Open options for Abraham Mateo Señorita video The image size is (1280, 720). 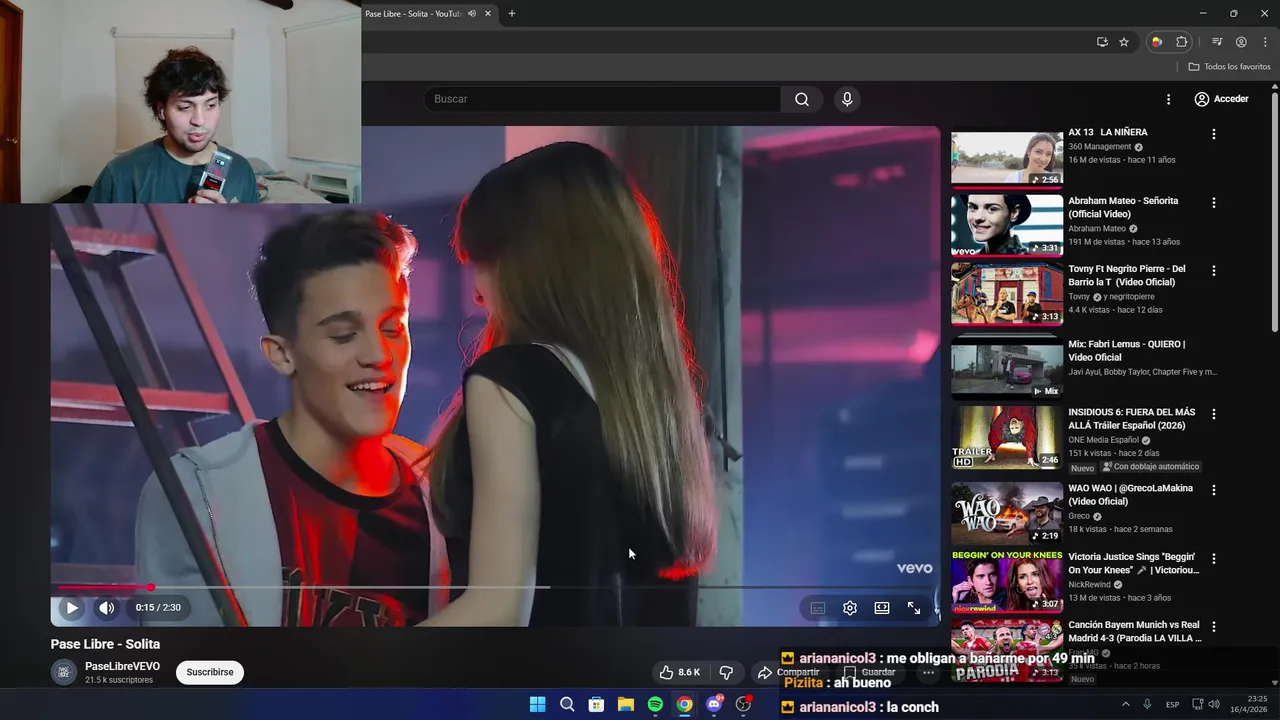click(x=1214, y=202)
